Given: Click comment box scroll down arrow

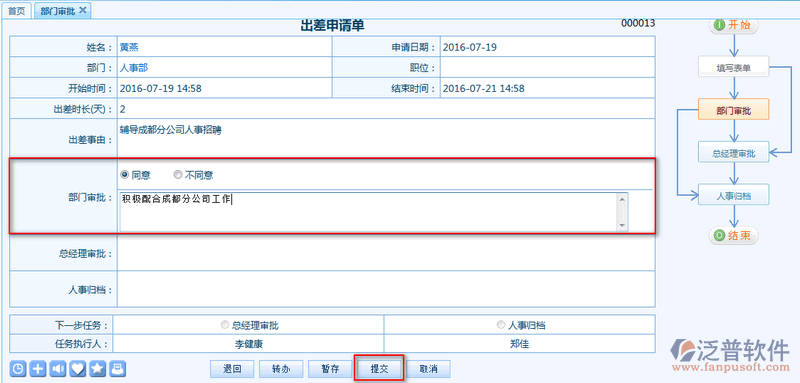Looking at the screenshot, I should pyautogui.click(x=622, y=225).
